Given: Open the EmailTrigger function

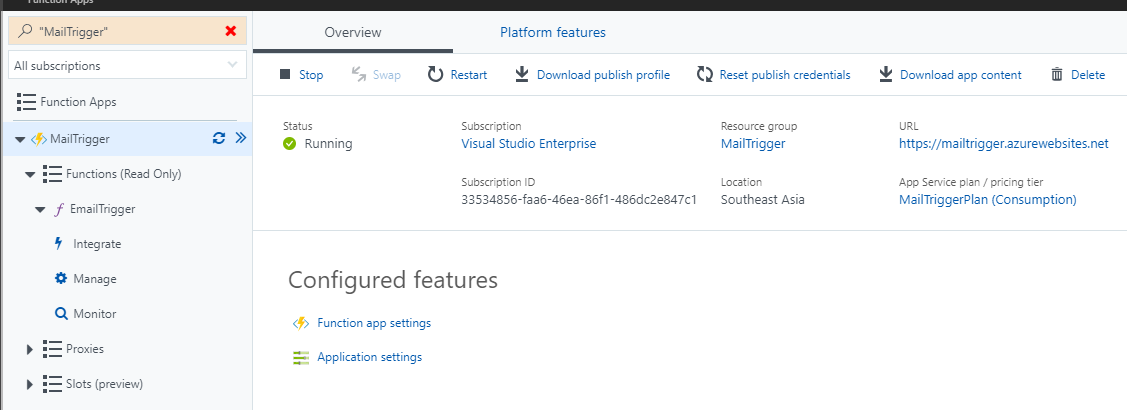Looking at the screenshot, I should coord(102,209).
